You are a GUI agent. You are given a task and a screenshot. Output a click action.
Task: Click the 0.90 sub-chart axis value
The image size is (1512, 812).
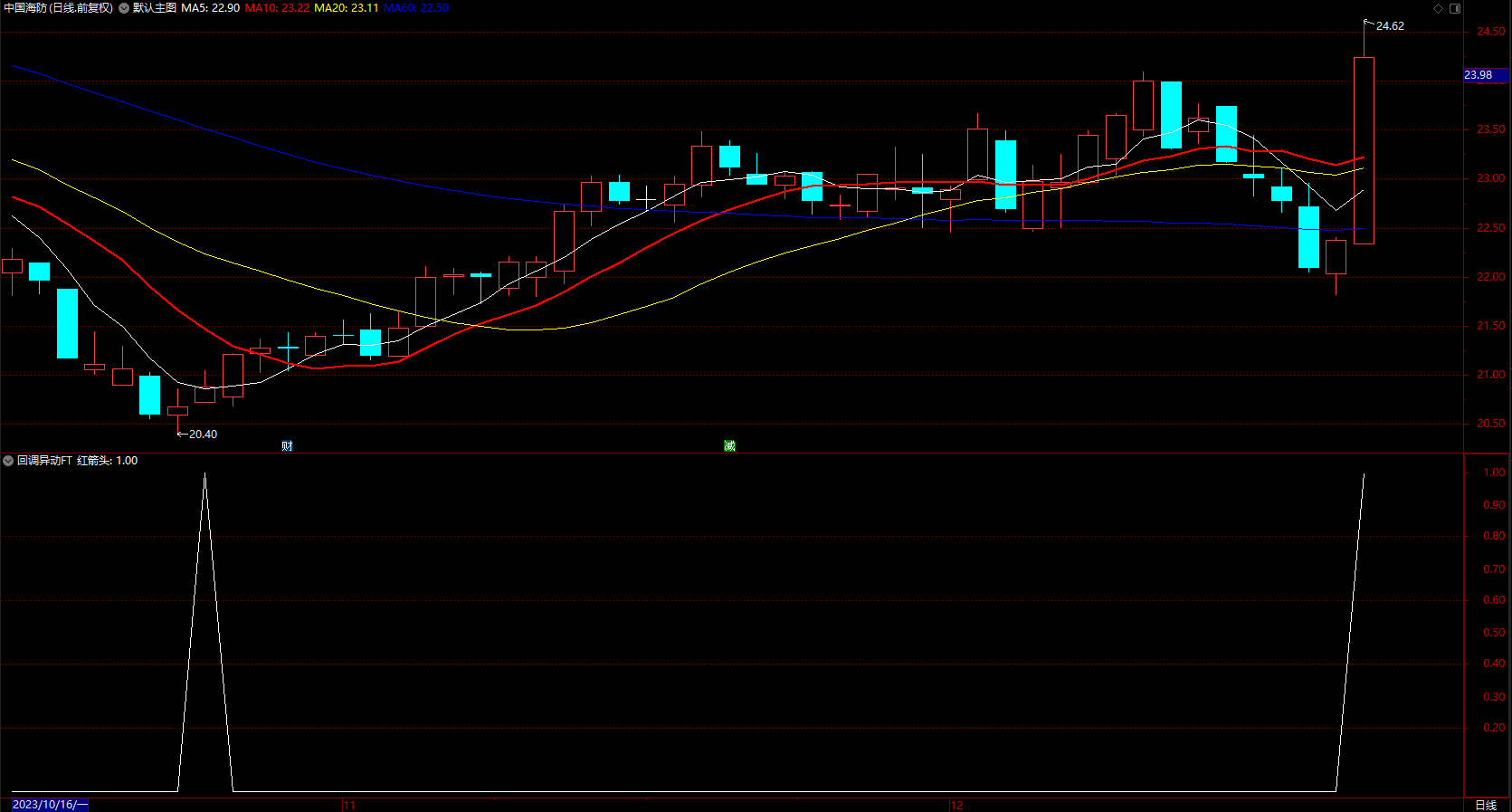[x=1494, y=505]
